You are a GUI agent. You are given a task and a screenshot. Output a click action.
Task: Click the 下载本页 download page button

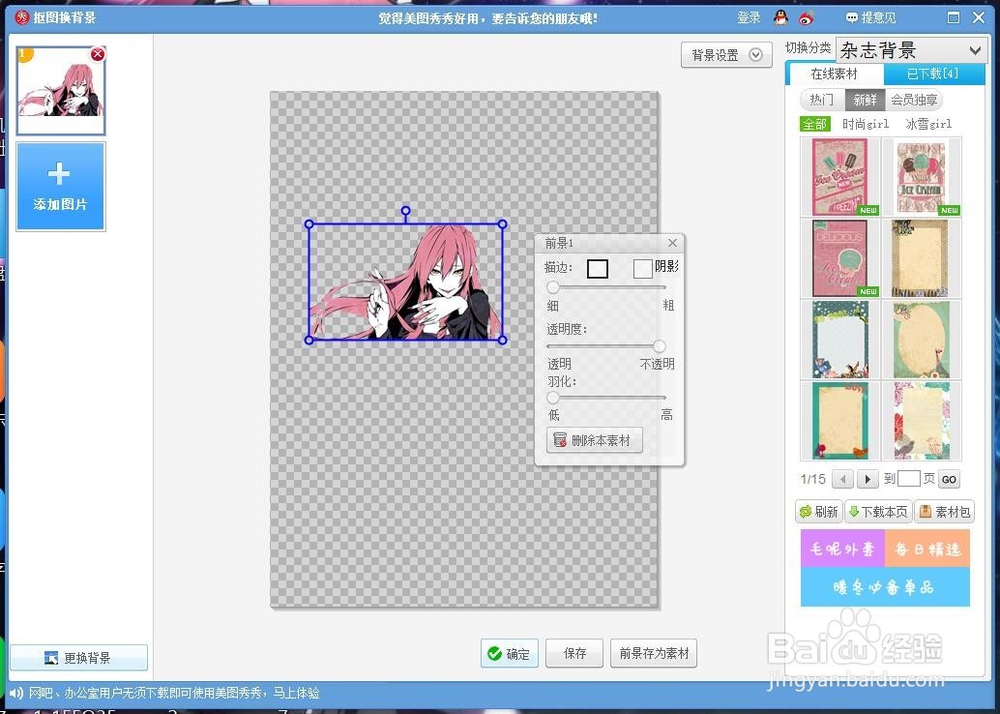878,512
